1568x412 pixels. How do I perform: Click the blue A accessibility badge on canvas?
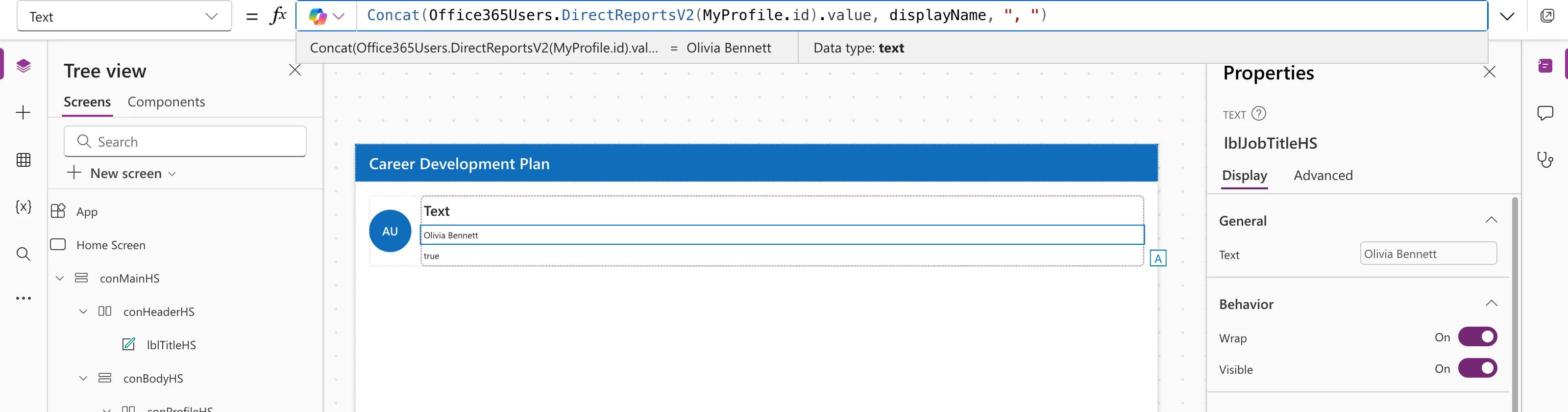coord(1158,258)
